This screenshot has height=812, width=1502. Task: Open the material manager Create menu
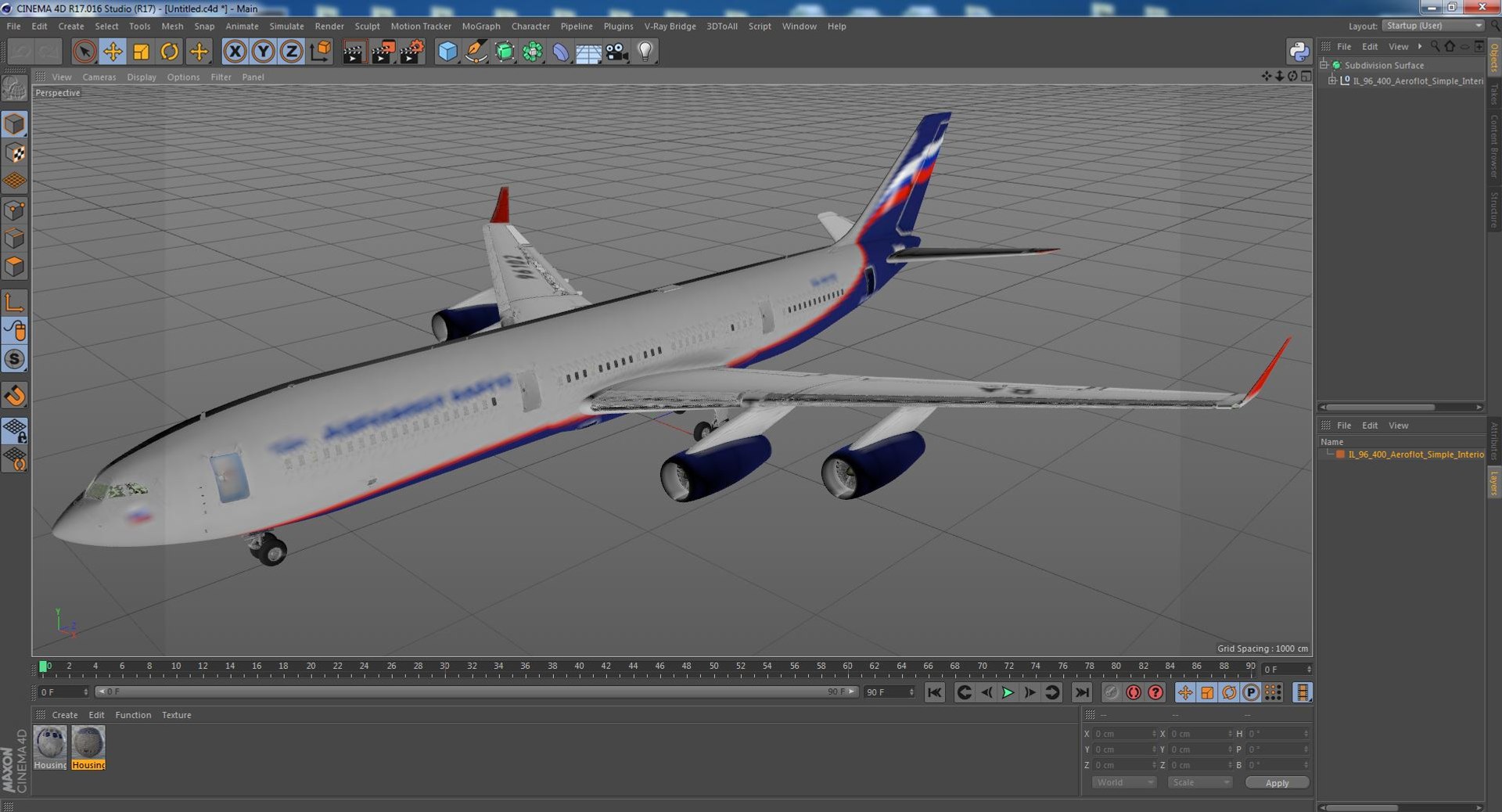tap(64, 715)
